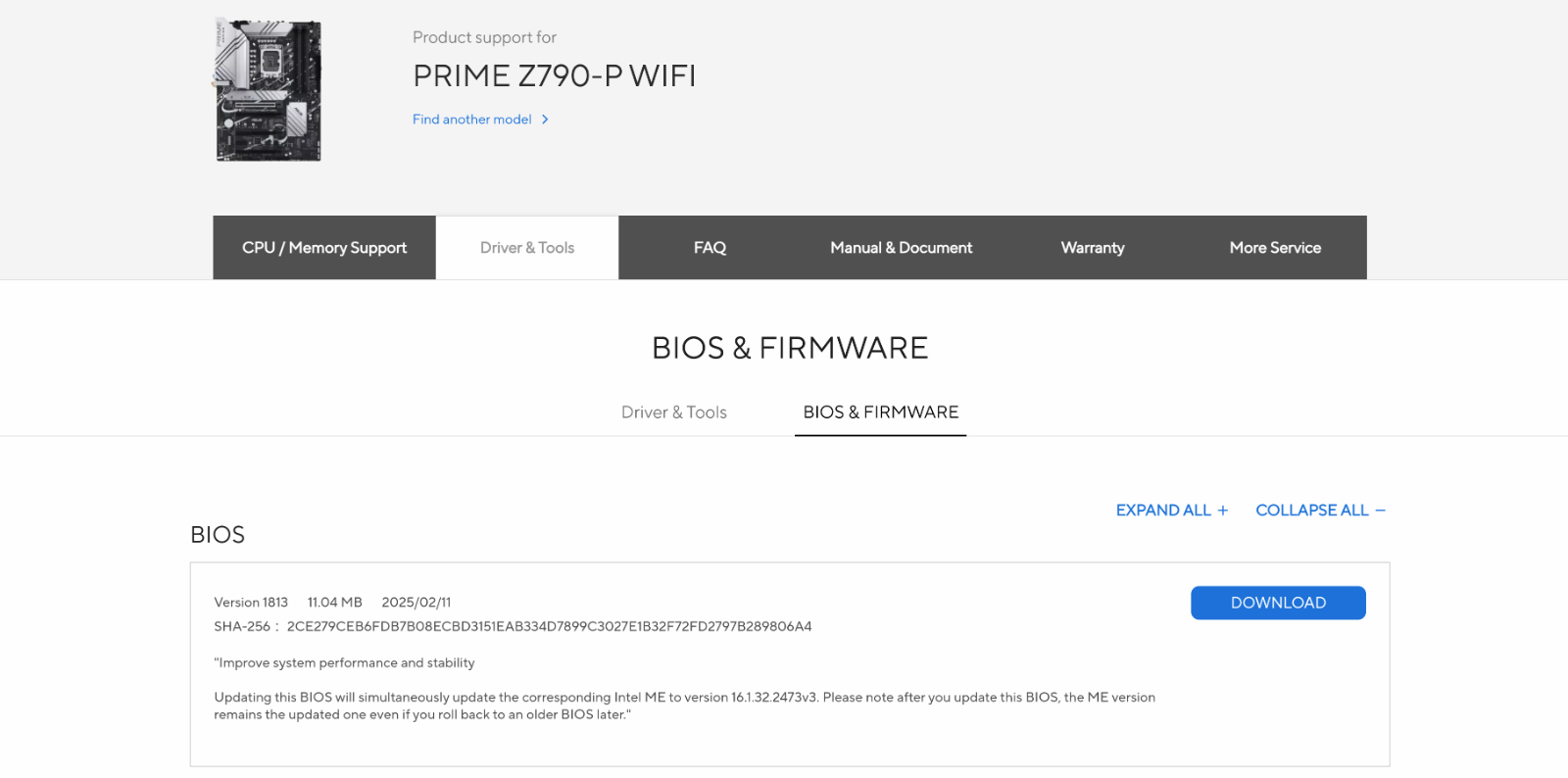The image size is (1568, 778).
Task: Click the PRIME Z790-P WIFI product title
Action: click(x=555, y=75)
